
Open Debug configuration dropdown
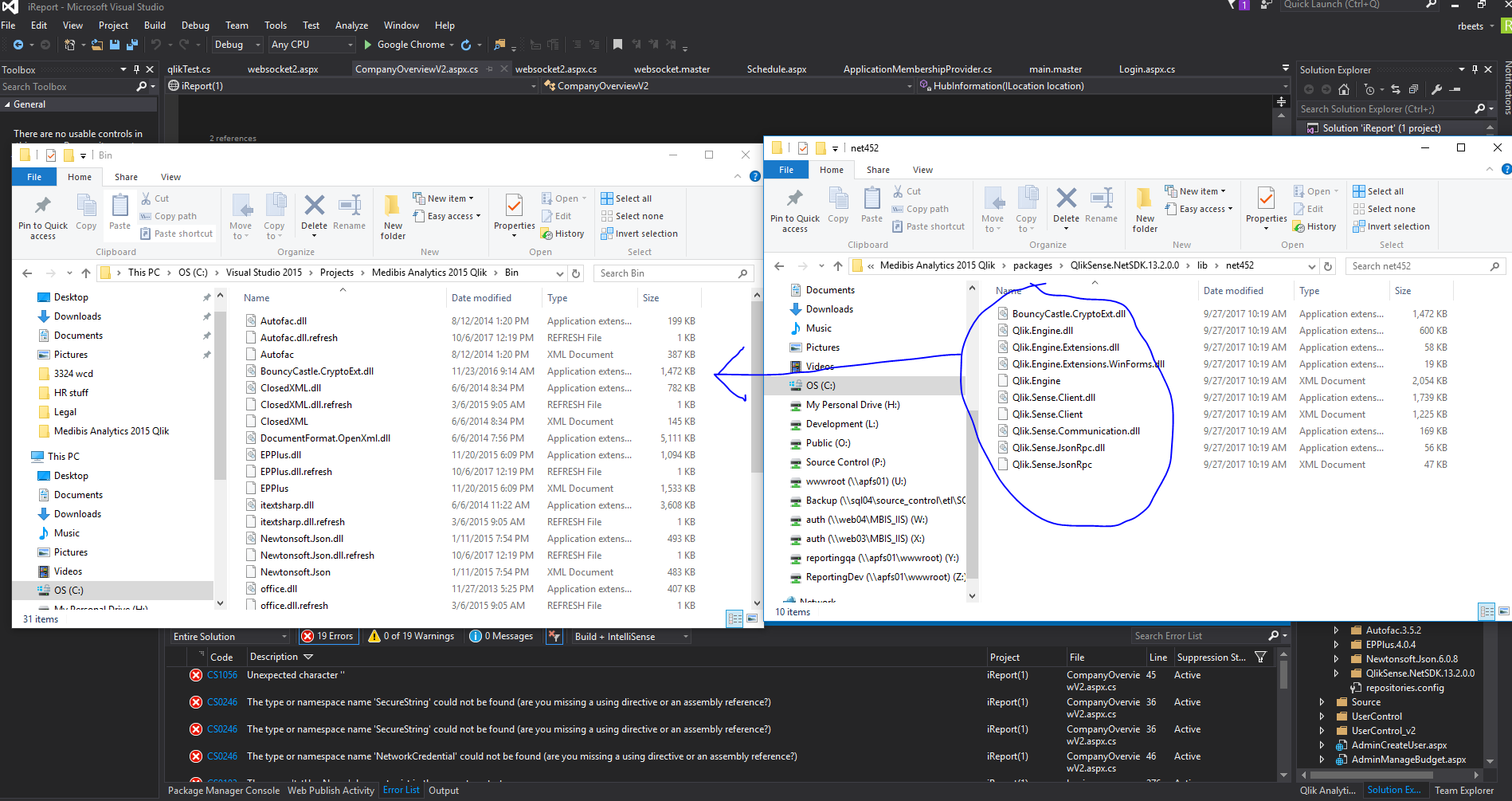[237, 45]
